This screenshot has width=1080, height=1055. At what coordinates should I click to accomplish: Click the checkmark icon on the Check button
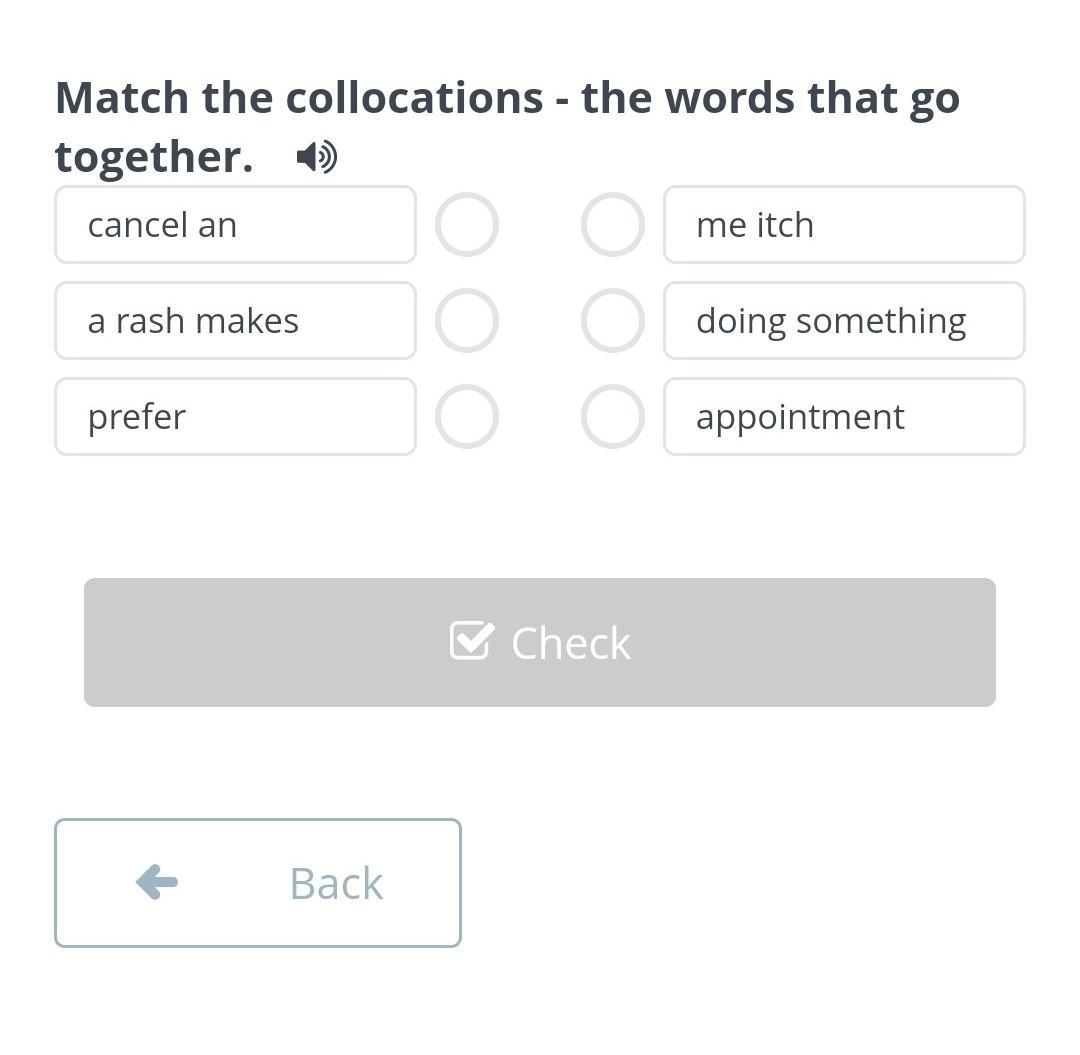click(x=471, y=641)
